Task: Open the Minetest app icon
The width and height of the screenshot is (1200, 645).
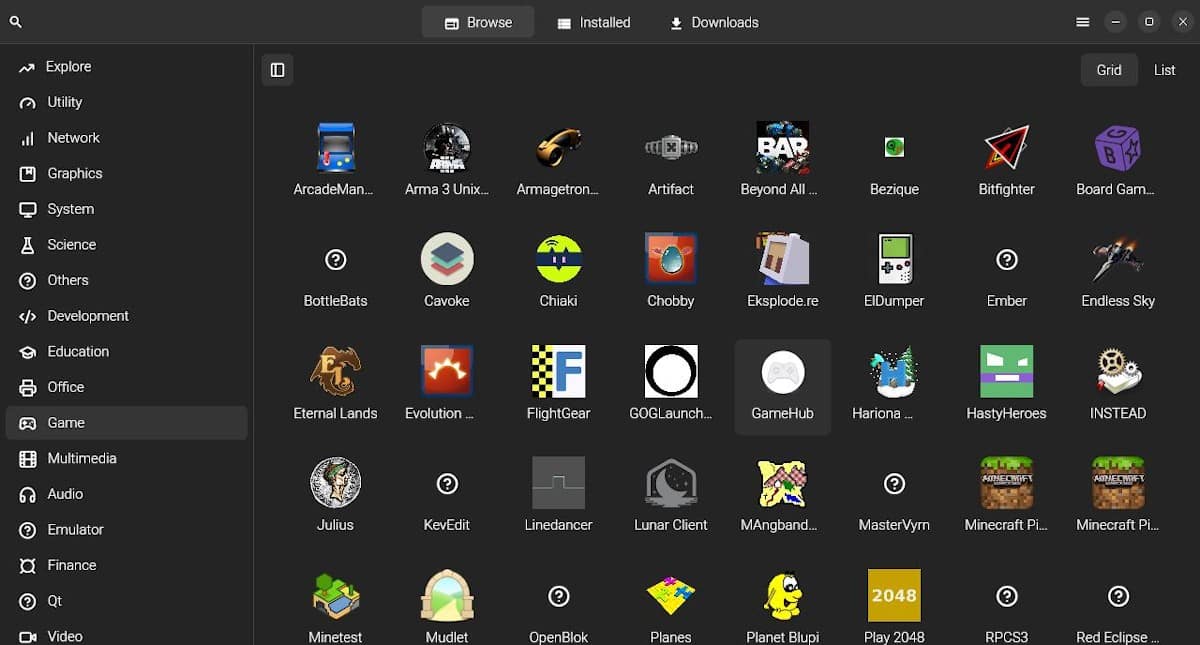Action: [x=335, y=596]
